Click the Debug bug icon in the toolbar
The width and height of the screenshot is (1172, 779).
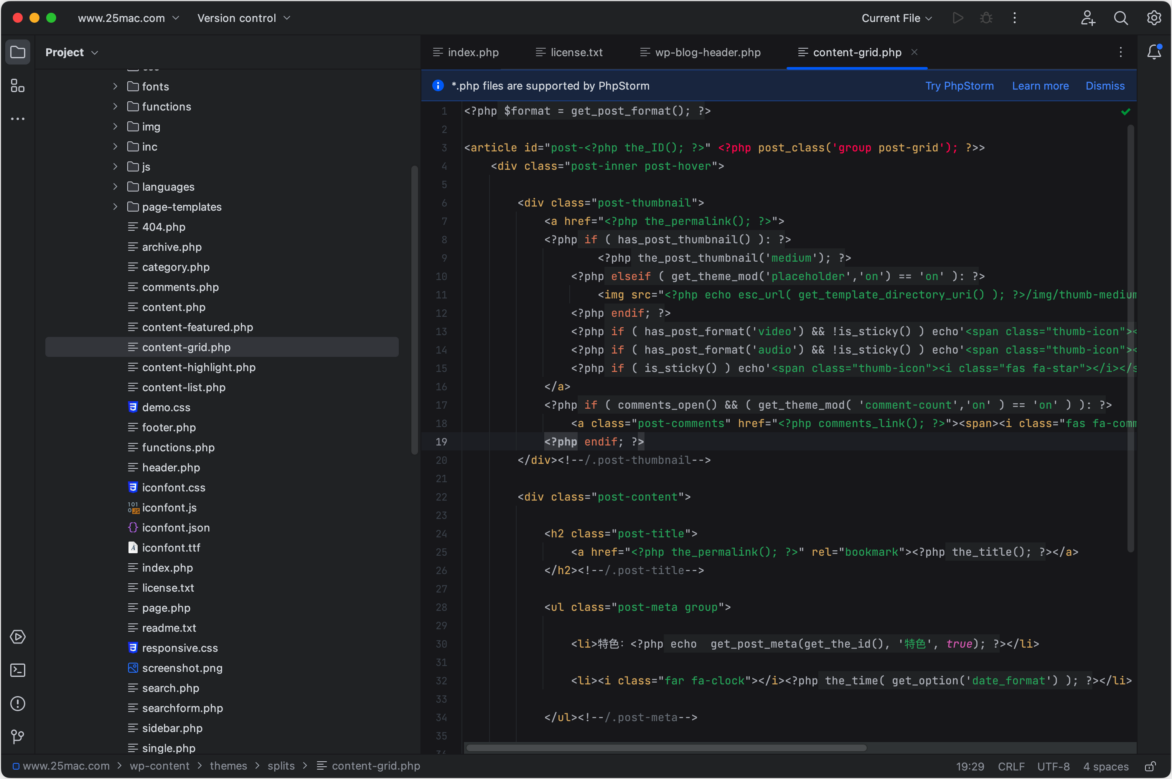coord(986,18)
